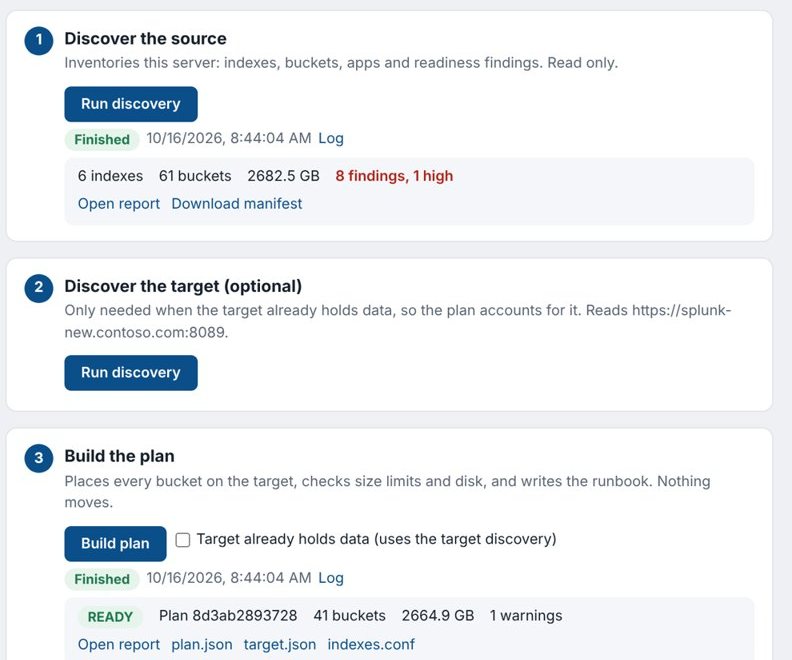Click 'Plan 8d3ab2893728' identifier

click(228, 616)
